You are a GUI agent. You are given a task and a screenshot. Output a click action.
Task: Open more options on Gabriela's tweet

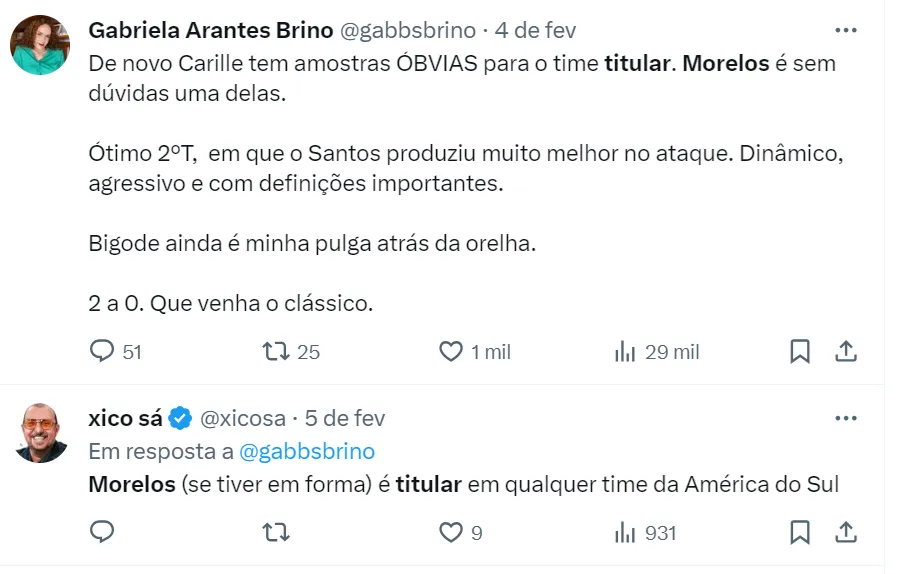pyautogui.click(x=846, y=30)
